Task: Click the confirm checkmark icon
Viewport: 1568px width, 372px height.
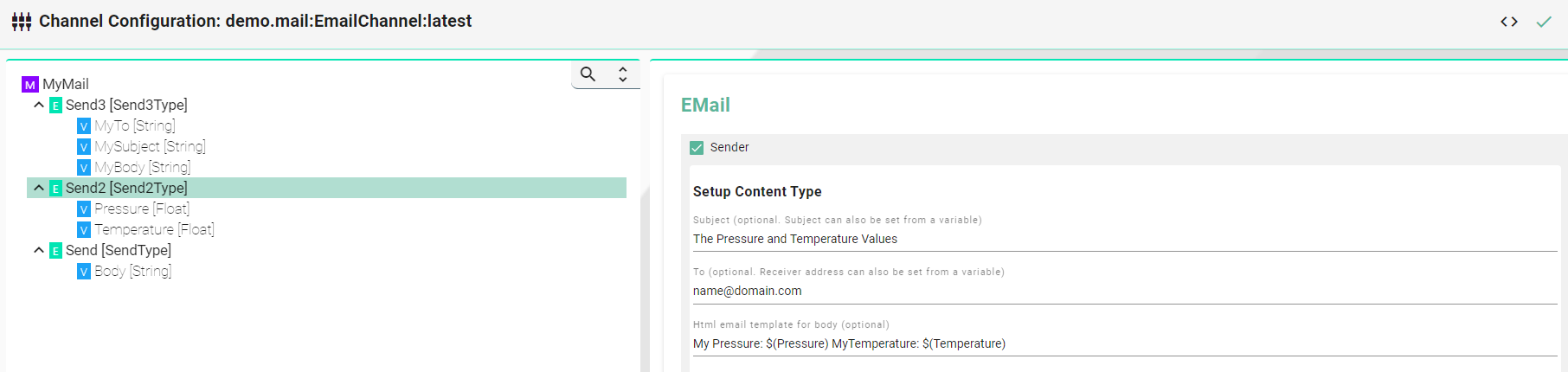Action: coord(1544,22)
